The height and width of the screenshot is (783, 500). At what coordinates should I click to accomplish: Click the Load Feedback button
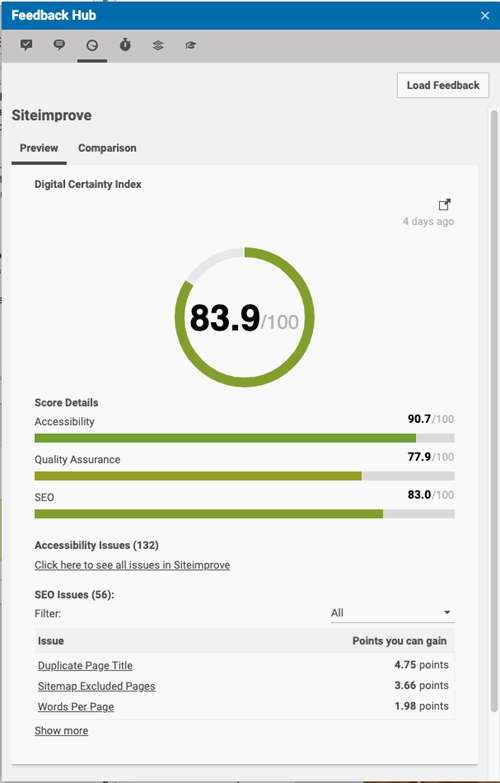pyautogui.click(x=443, y=85)
